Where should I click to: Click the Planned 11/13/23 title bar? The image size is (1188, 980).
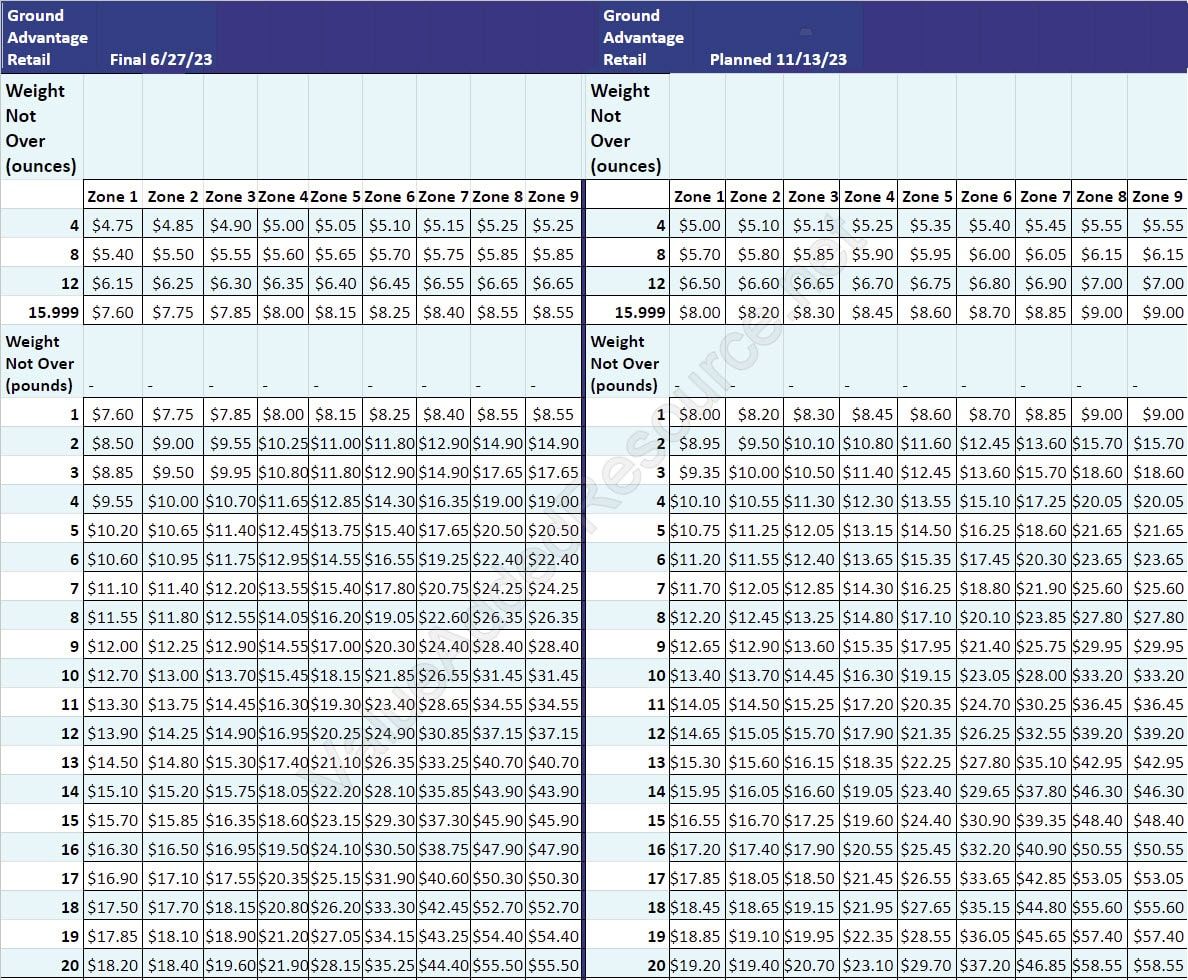780,59
